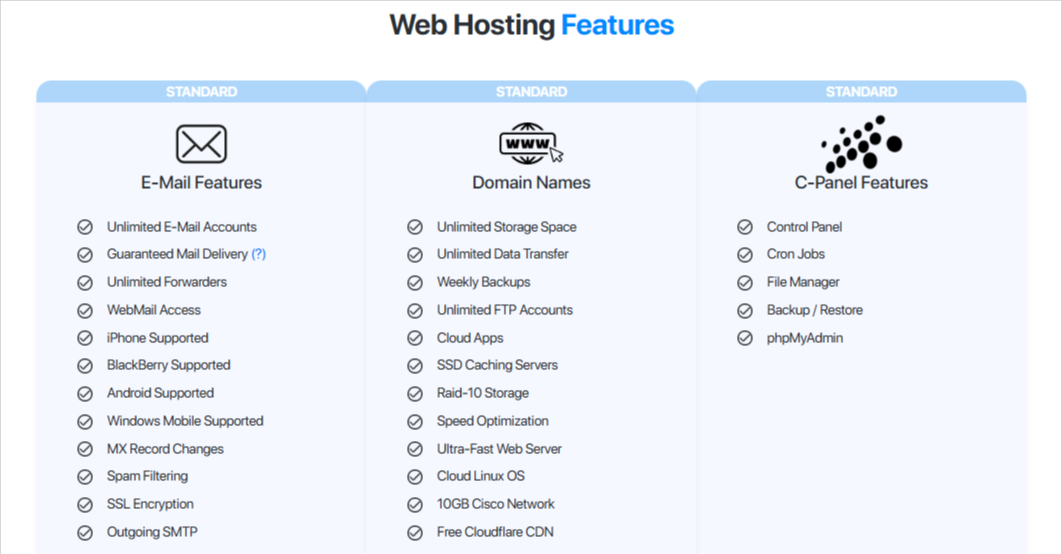Click the C-Panel Features column title

coord(861,183)
